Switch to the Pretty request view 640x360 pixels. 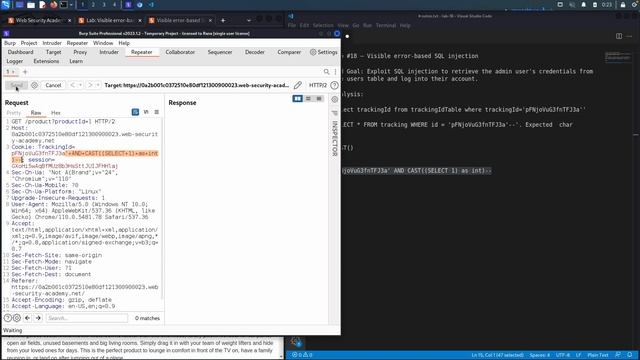click(x=13, y=113)
